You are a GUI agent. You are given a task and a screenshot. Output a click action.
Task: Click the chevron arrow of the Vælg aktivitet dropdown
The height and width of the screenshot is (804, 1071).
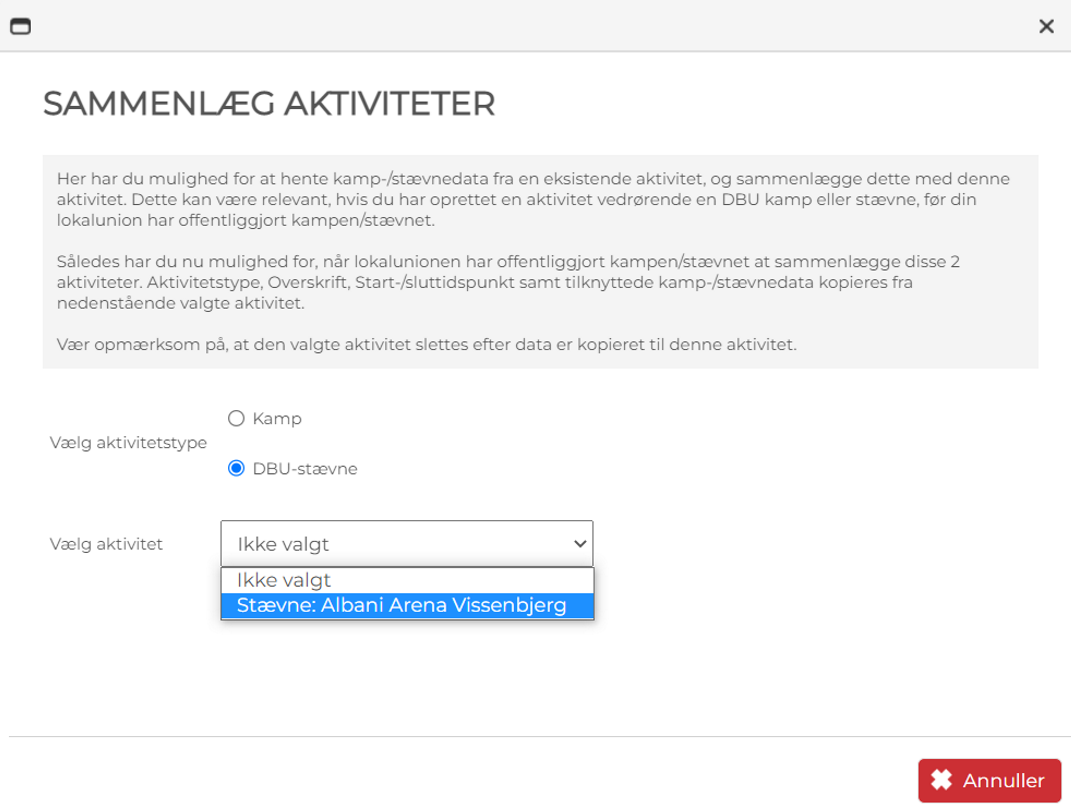[580, 544]
